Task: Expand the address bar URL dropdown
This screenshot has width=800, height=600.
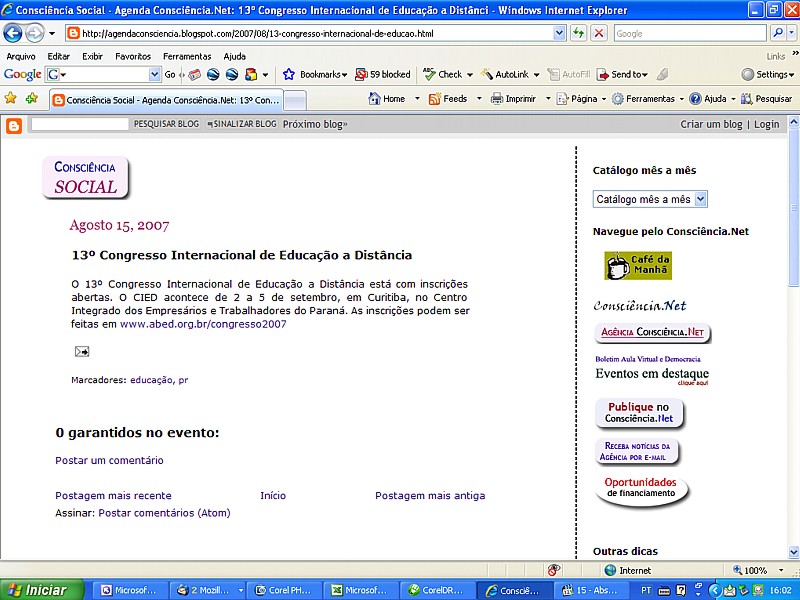Action: pyautogui.click(x=559, y=33)
